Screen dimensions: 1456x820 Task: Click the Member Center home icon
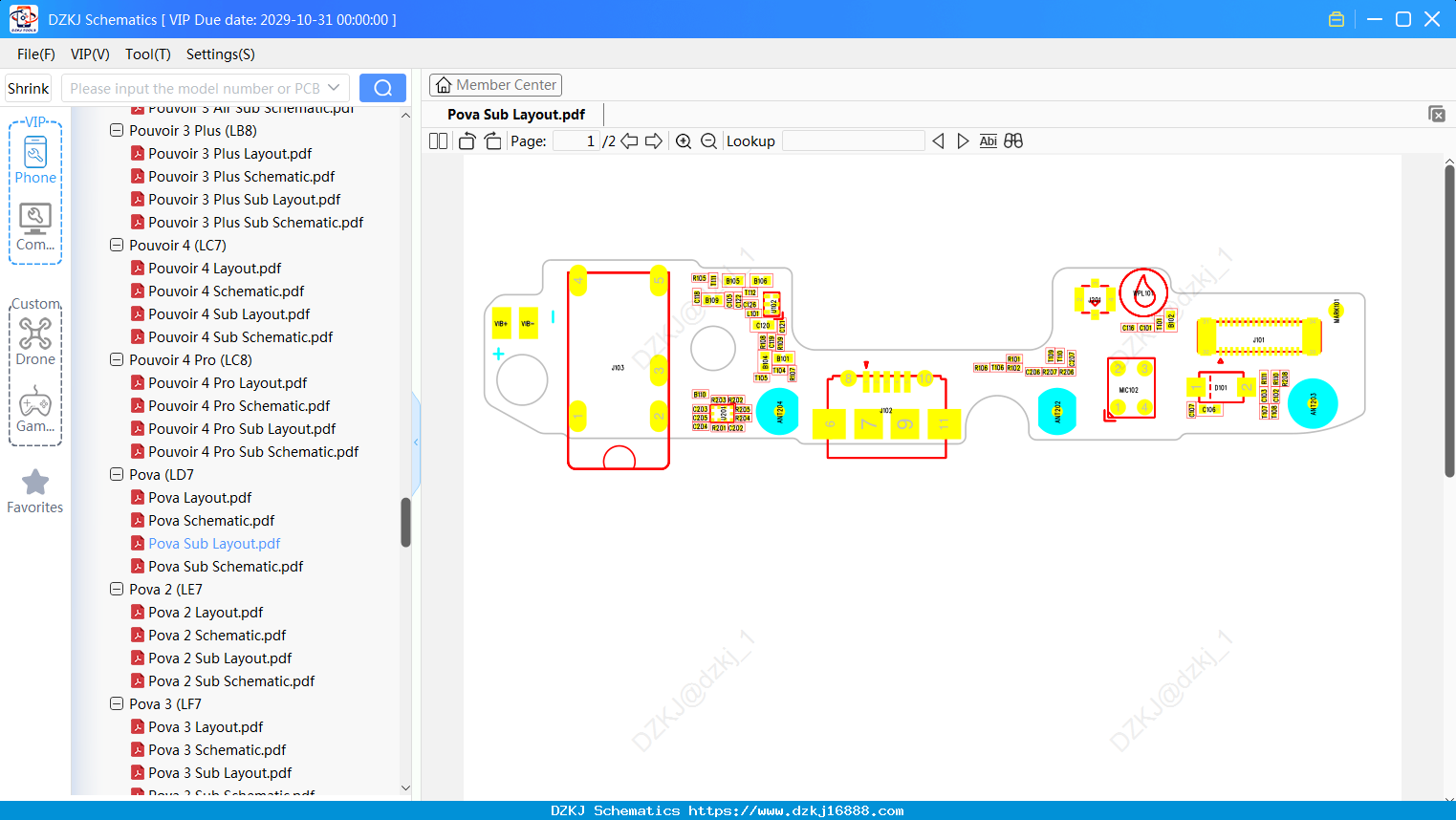tap(444, 85)
